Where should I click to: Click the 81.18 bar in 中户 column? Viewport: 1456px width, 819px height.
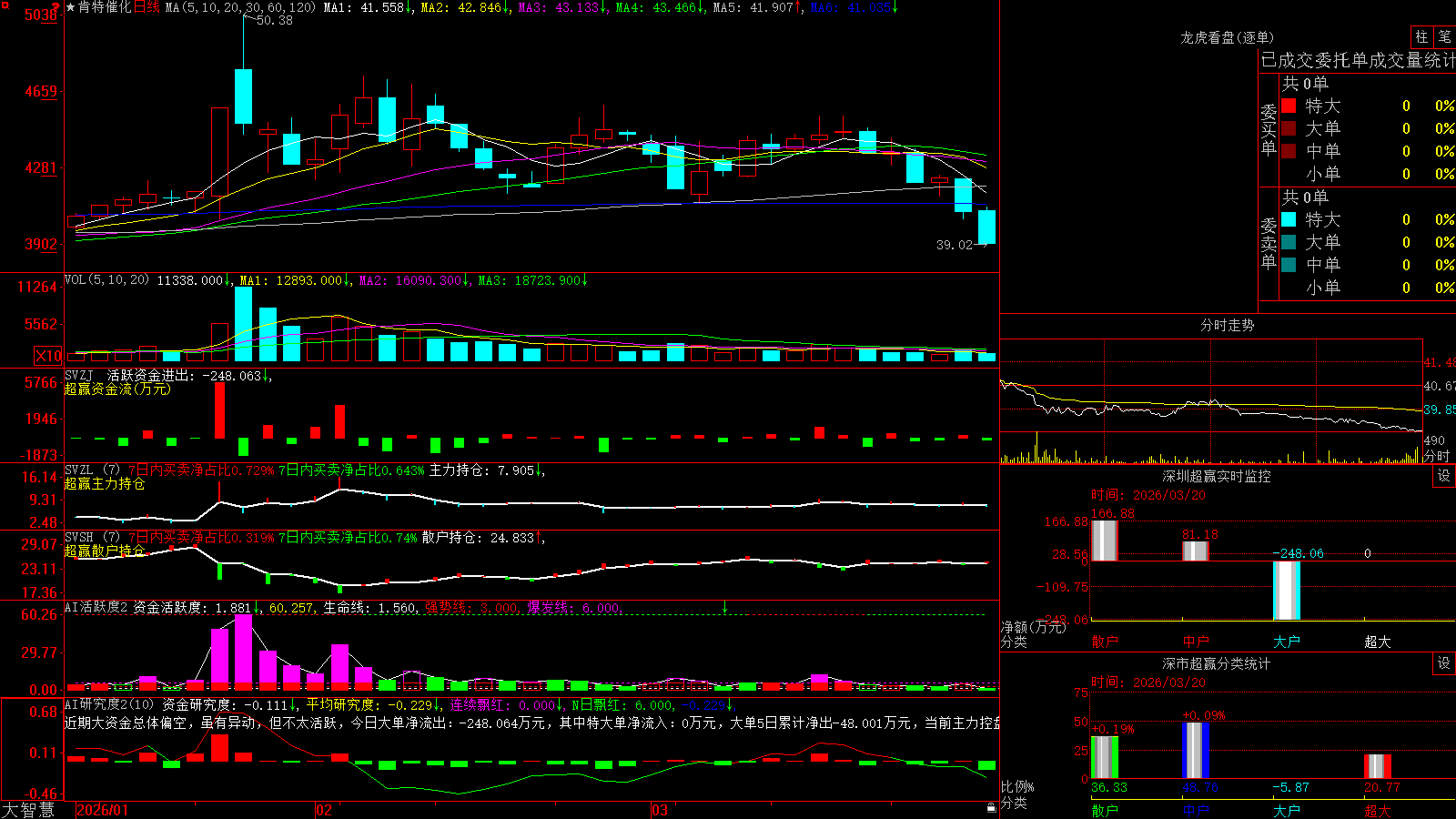pyautogui.click(x=1196, y=551)
